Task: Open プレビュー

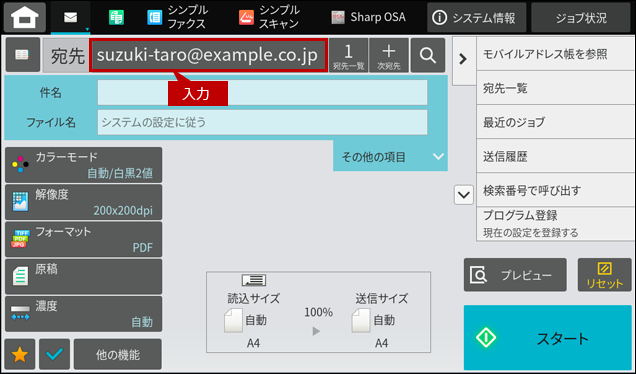Action: pos(515,275)
